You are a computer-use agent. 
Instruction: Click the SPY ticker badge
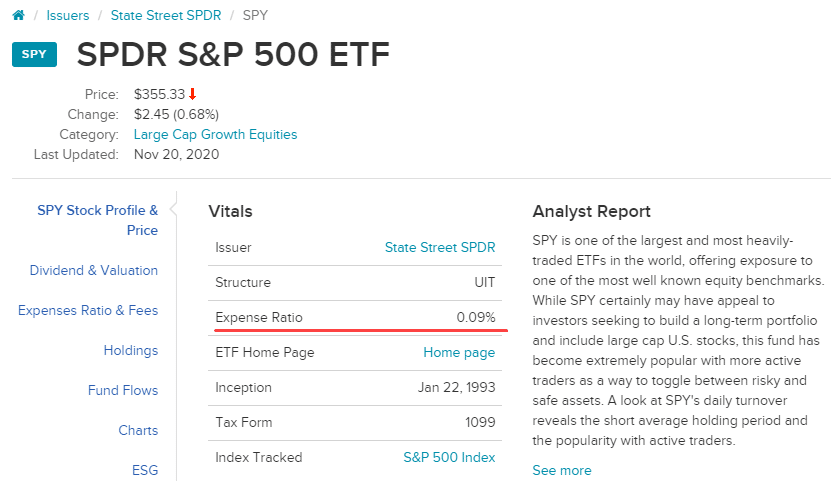(34, 54)
